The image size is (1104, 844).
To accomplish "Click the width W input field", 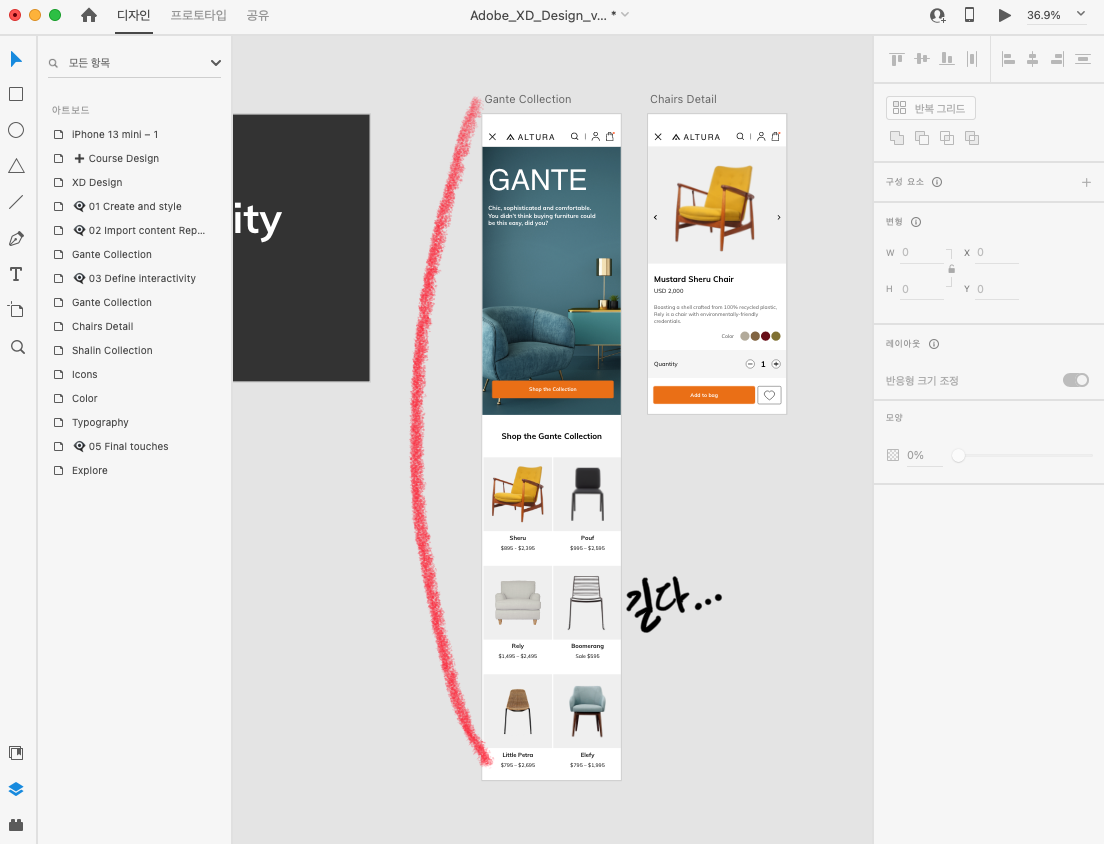I will pyautogui.click(x=922, y=252).
